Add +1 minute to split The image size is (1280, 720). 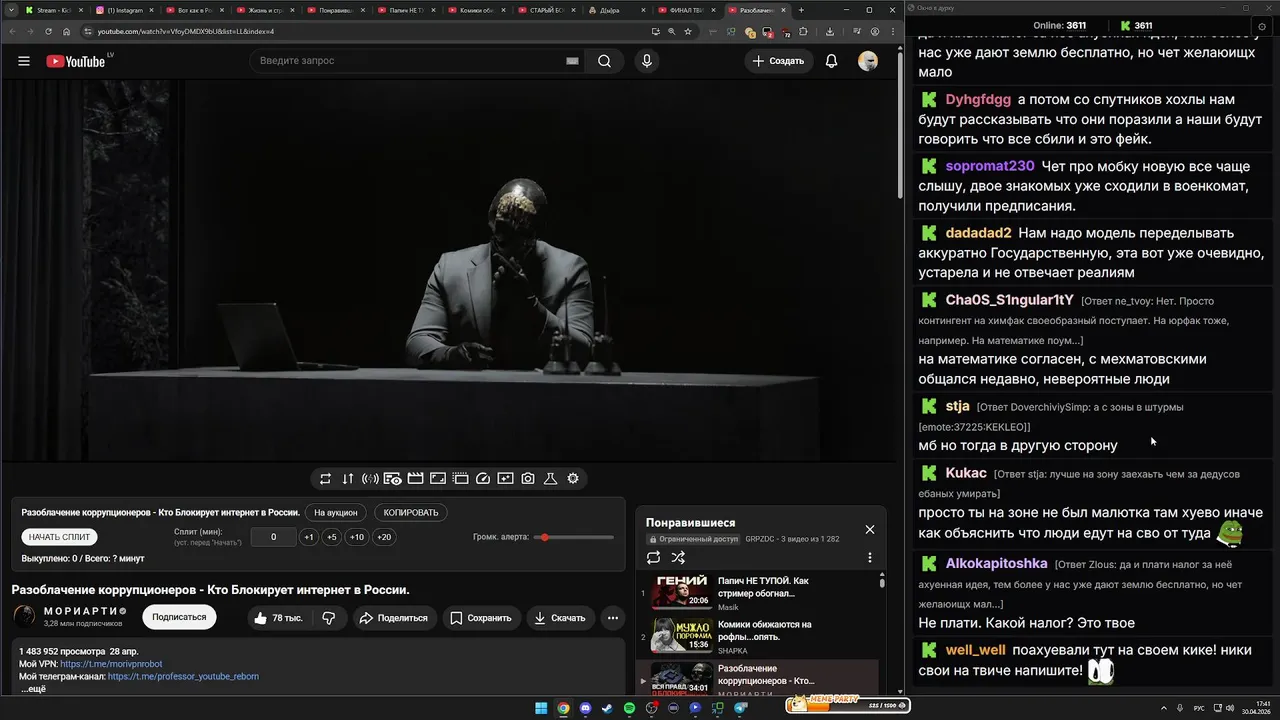(x=309, y=537)
